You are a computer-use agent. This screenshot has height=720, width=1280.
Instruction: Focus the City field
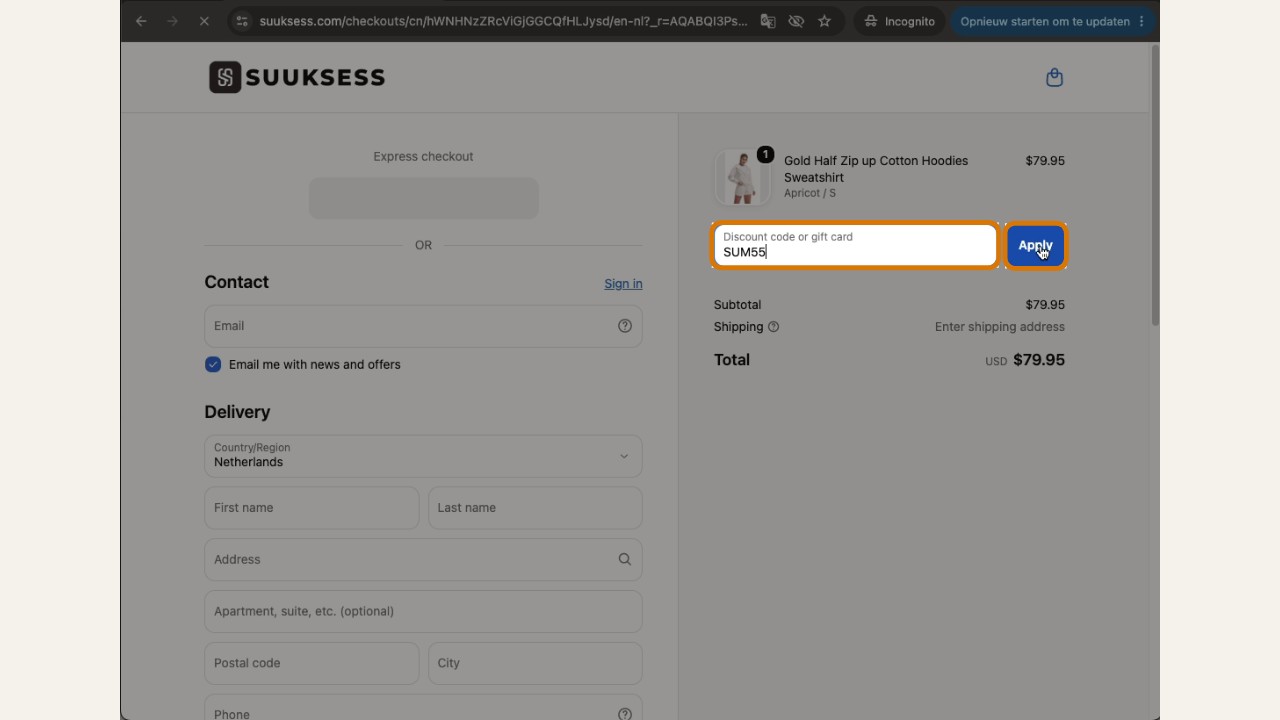(535, 663)
